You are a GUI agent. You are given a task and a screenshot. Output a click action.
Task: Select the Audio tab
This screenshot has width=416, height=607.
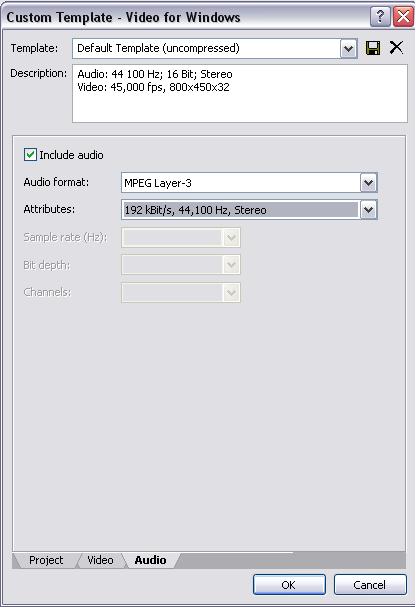[150, 560]
